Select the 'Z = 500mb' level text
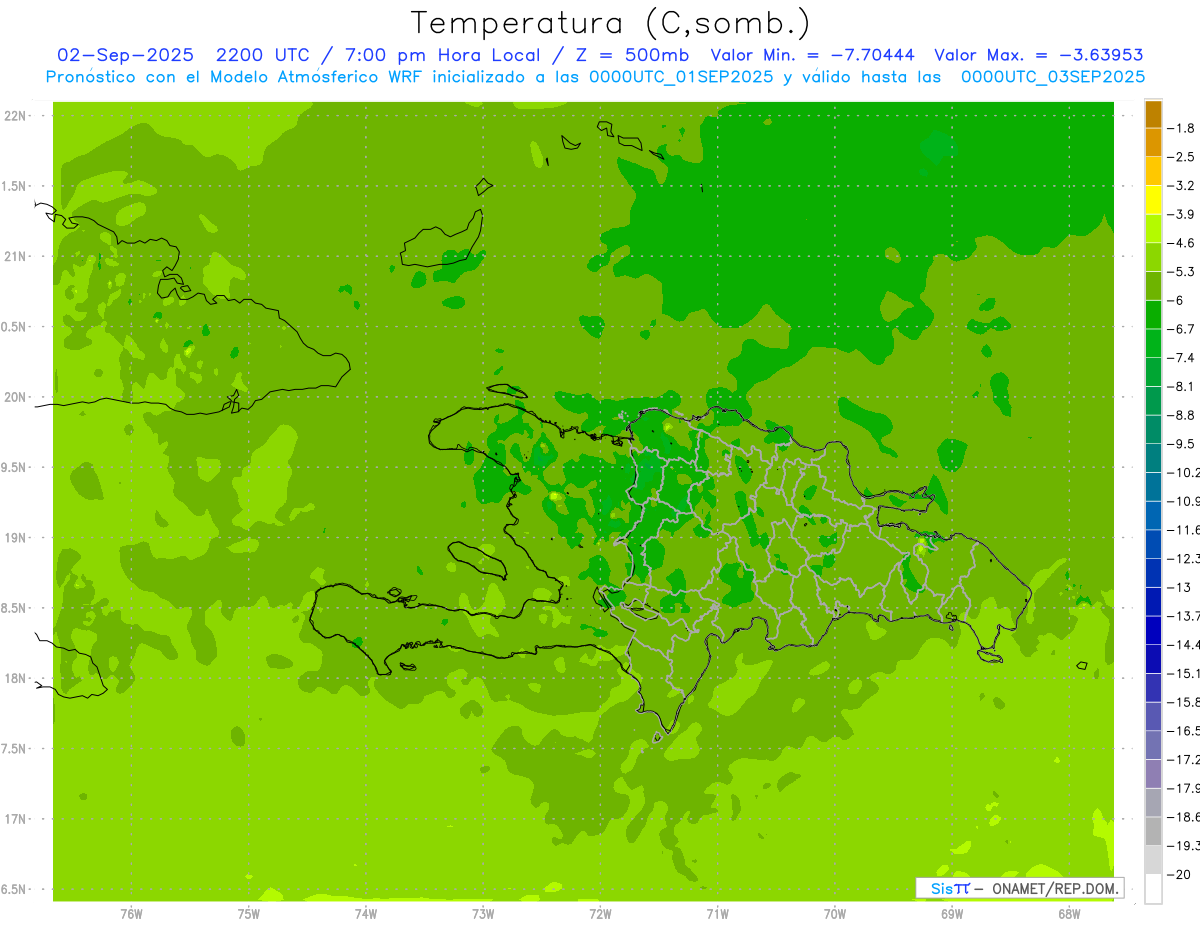This screenshot has width=1200, height=927. 632,55
